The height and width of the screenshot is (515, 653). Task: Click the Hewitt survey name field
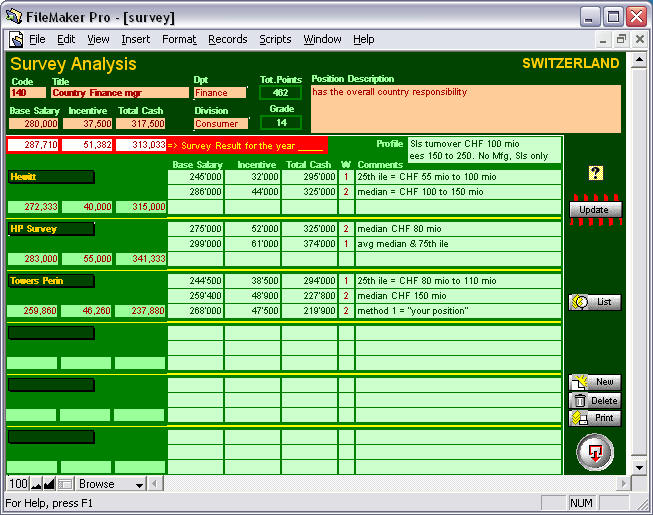(x=51, y=177)
